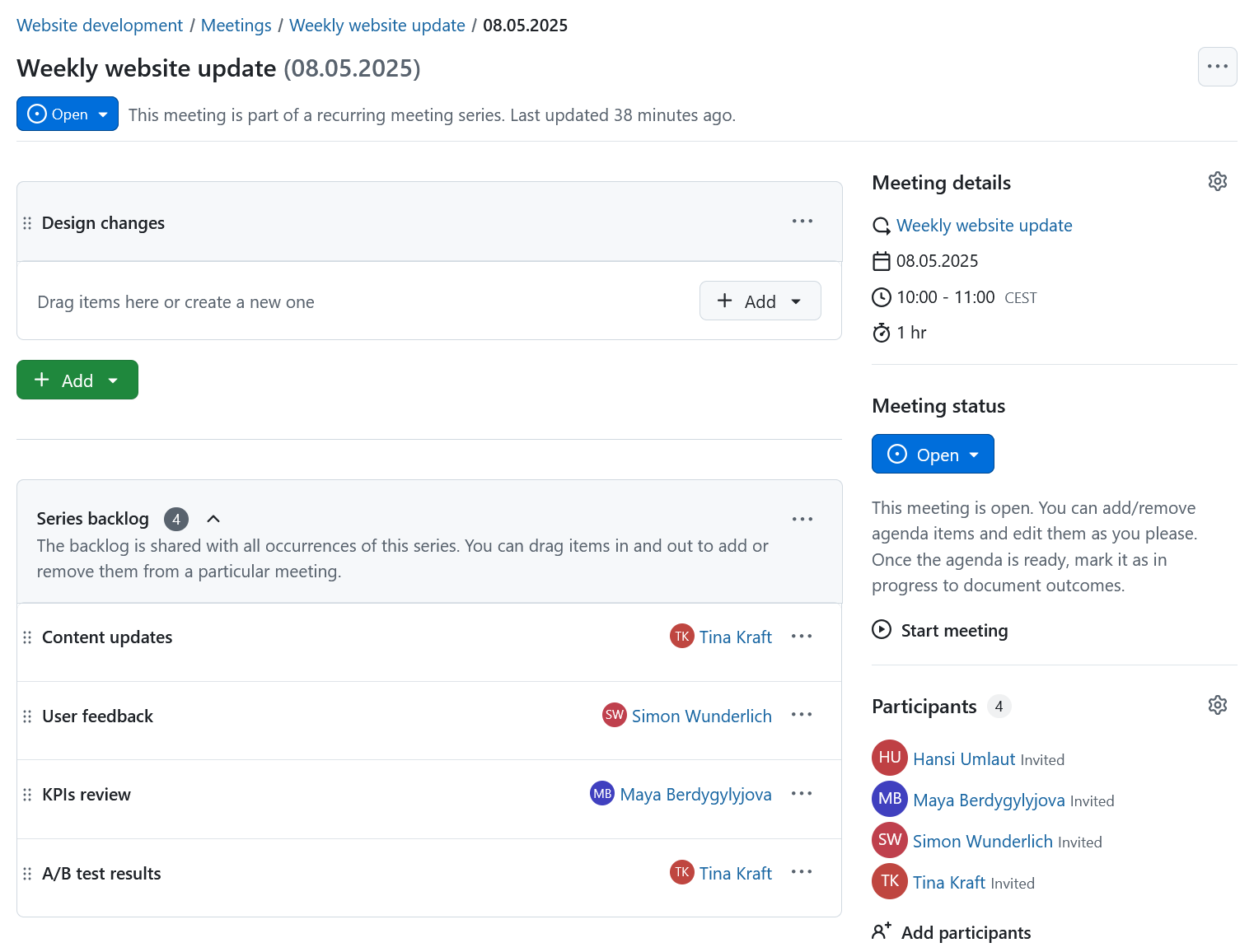Expand the green Add button dropdown arrow
This screenshot has height=952, width=1254.
point(113,380)
